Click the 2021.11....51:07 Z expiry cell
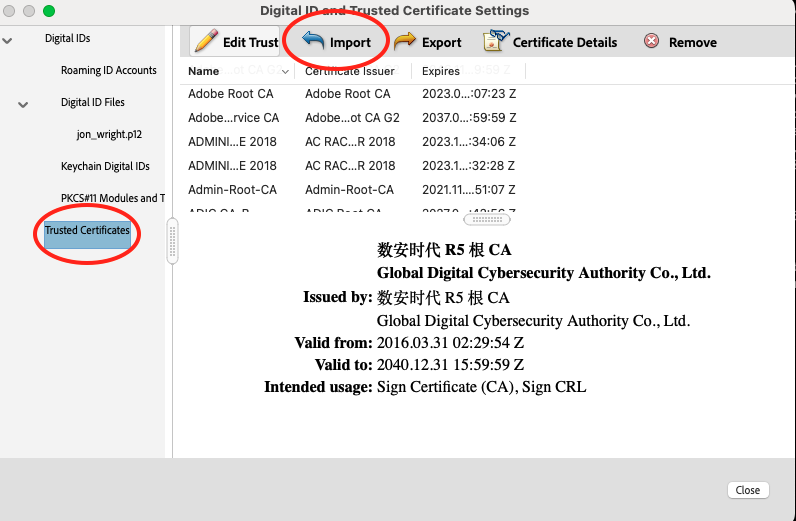This screenshot has height=521, width=796. [x=469, y=189]
